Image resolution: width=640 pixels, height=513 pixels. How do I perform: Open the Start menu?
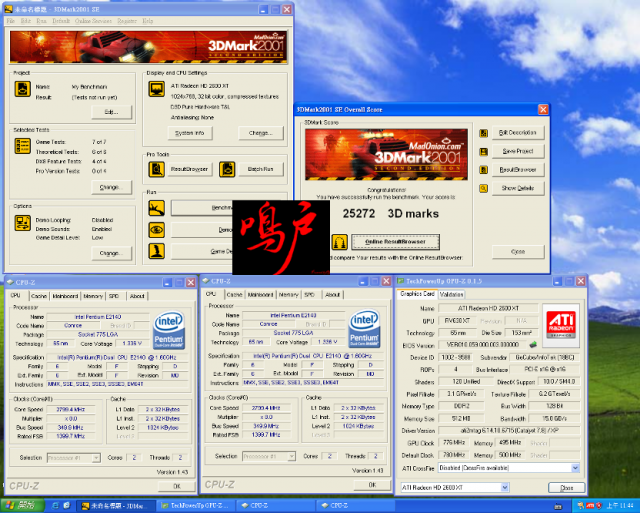point(22,506)
